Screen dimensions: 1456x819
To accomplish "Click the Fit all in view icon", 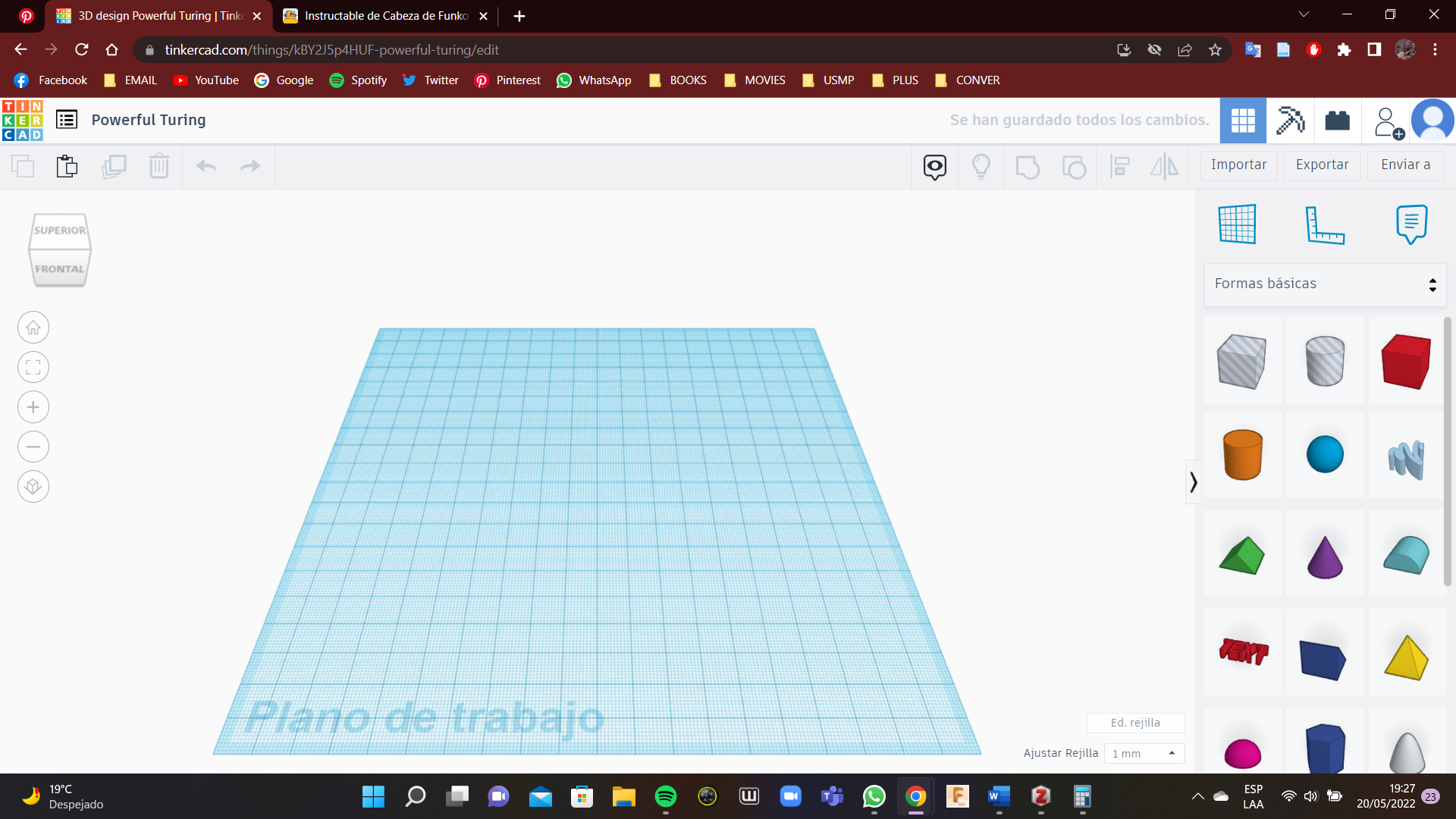I will 33,368.
